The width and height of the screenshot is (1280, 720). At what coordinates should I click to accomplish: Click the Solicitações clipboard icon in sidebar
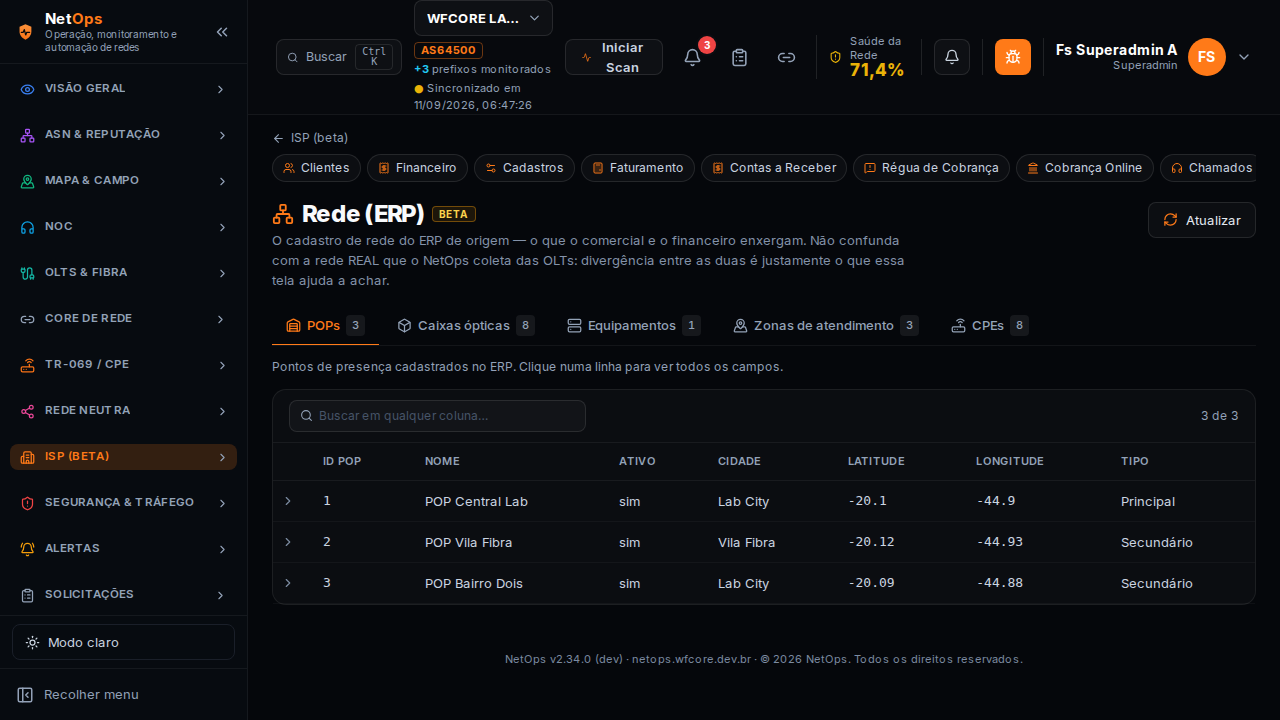(x=28, y=595)
